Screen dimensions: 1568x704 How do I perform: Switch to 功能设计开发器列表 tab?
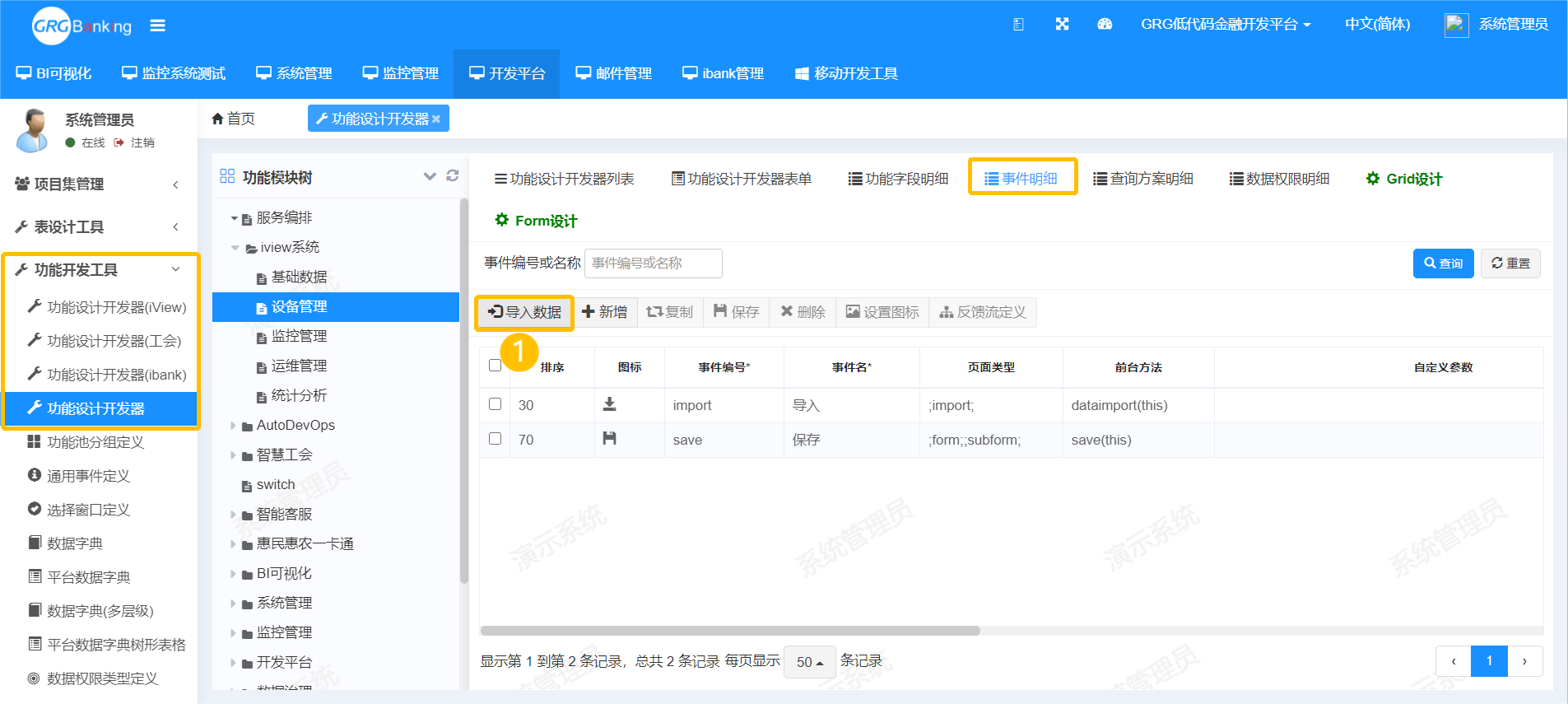pos(565,179)
